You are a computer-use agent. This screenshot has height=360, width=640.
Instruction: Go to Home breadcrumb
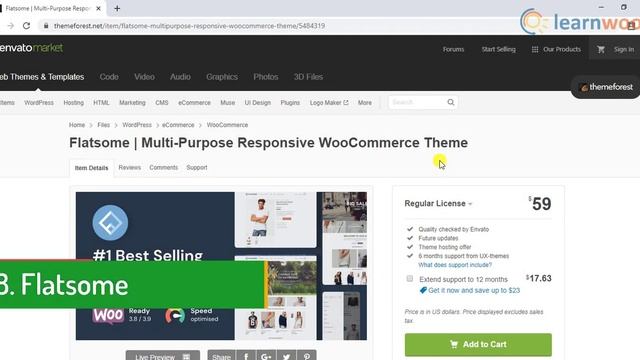77,125
